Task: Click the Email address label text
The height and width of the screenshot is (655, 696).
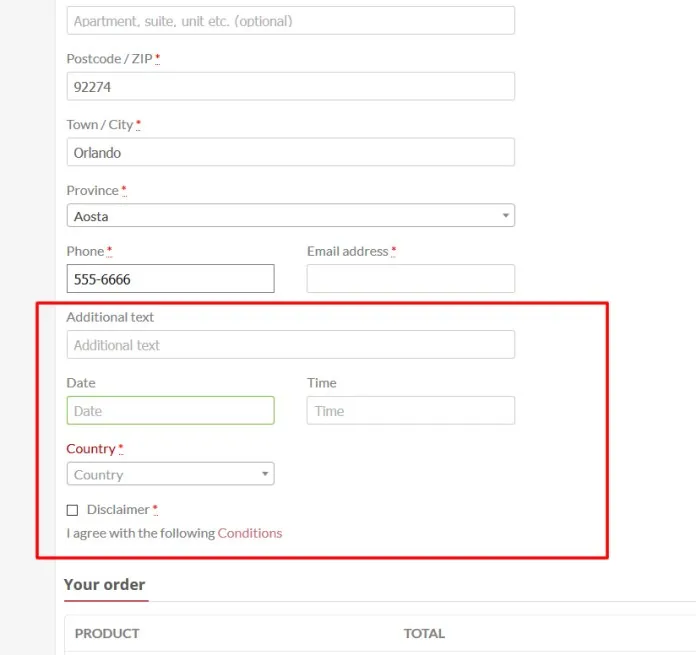Action: [347, 251]
